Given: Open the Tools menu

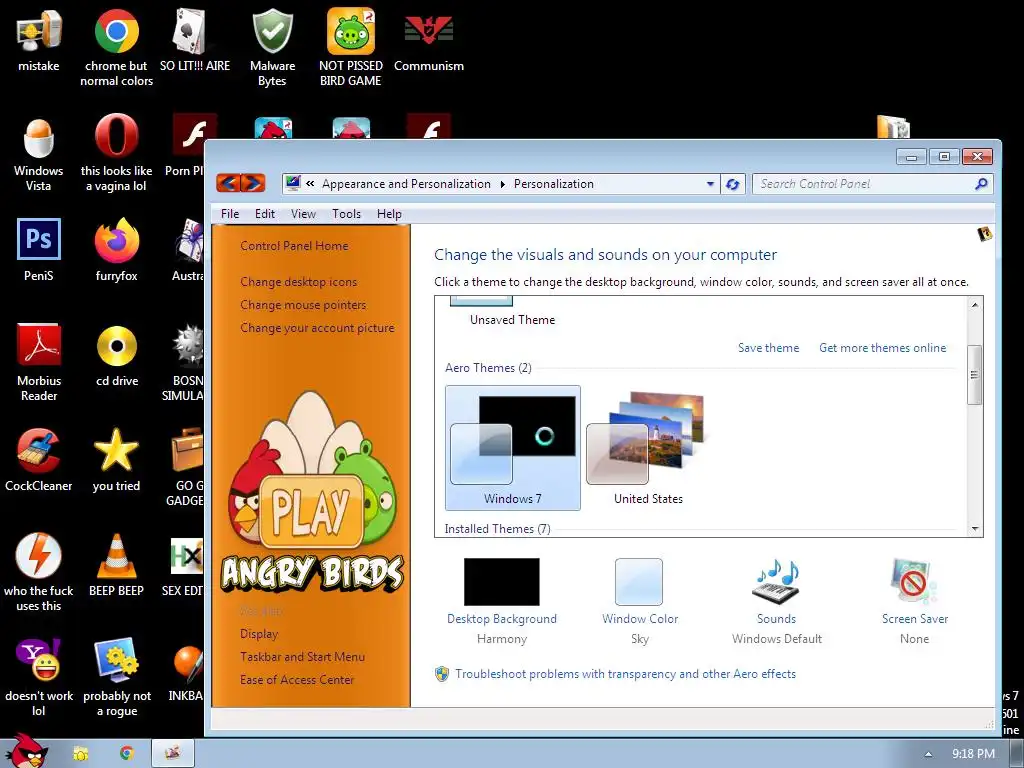Looking at the screenshot, I should point(346,214).
